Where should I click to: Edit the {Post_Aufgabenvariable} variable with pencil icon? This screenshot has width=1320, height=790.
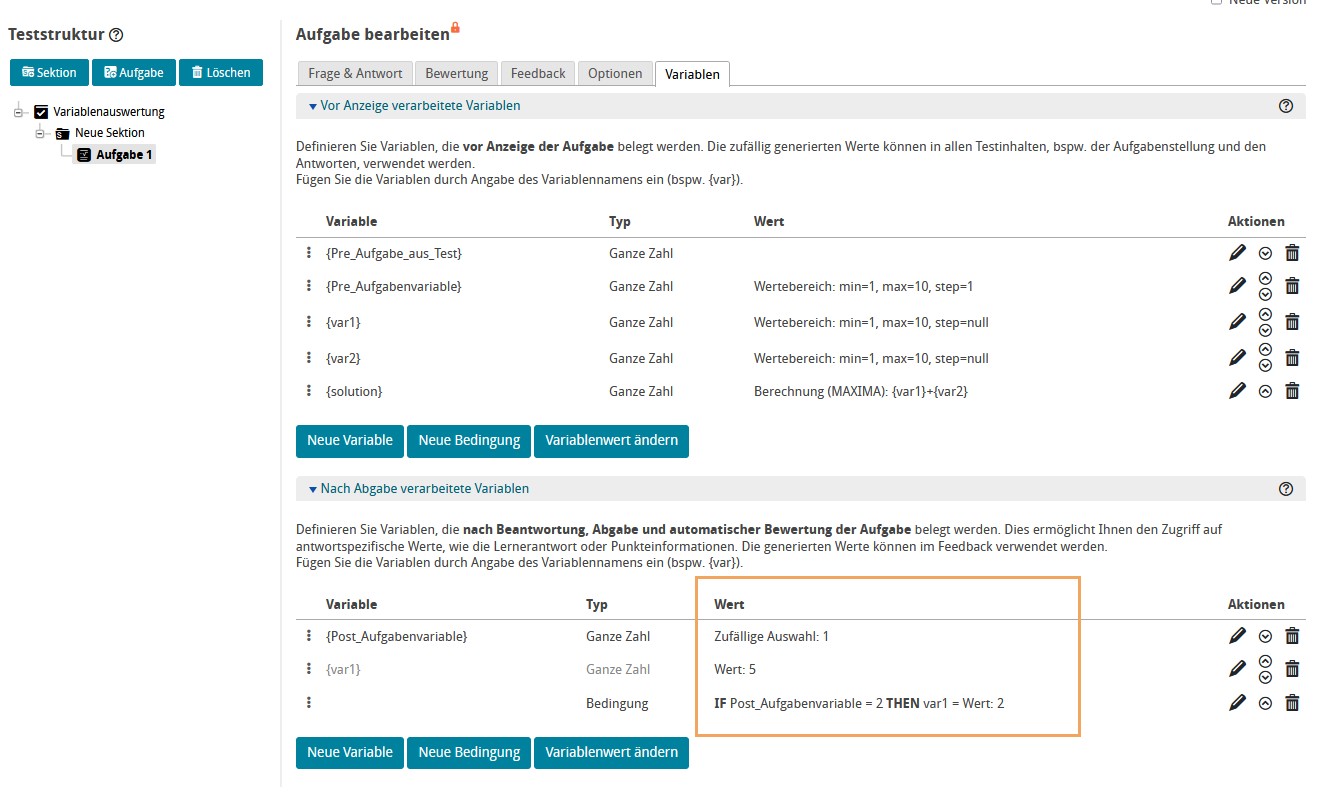[1237, 636]
